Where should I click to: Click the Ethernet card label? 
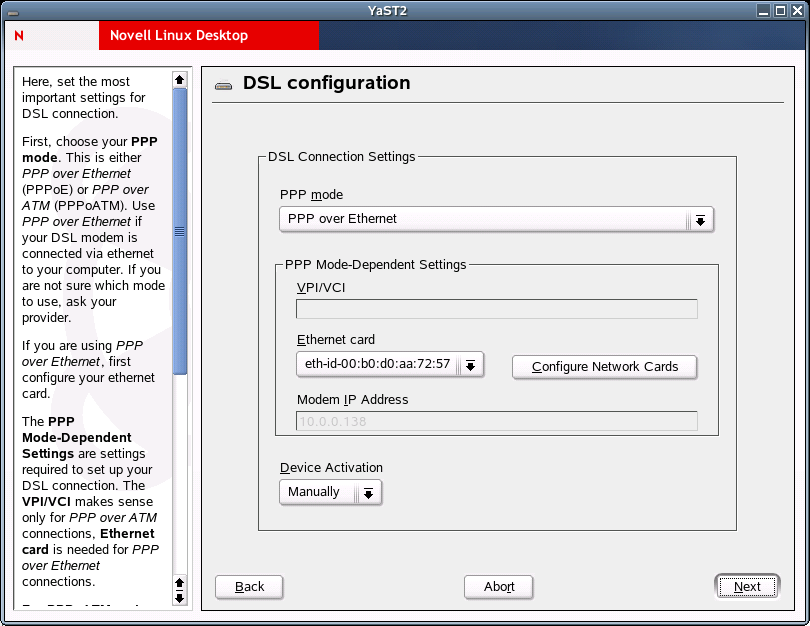tap(336, 340)
